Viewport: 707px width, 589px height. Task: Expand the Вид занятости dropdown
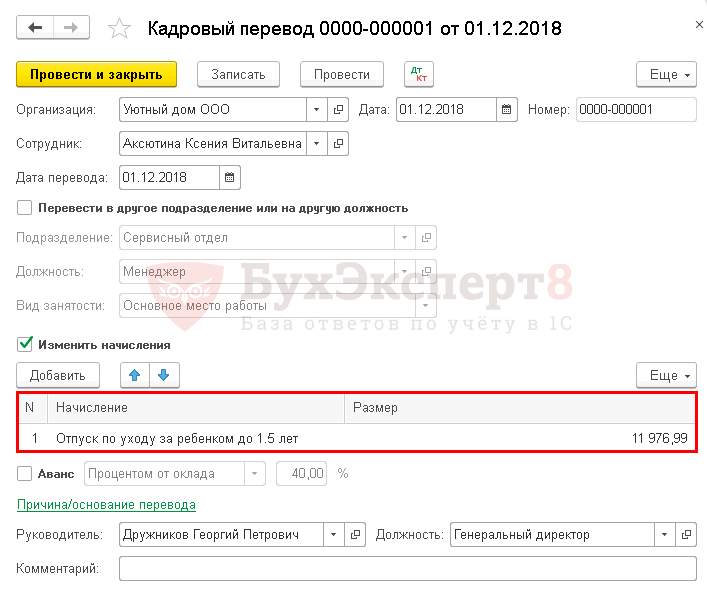[x=426, y=306]
